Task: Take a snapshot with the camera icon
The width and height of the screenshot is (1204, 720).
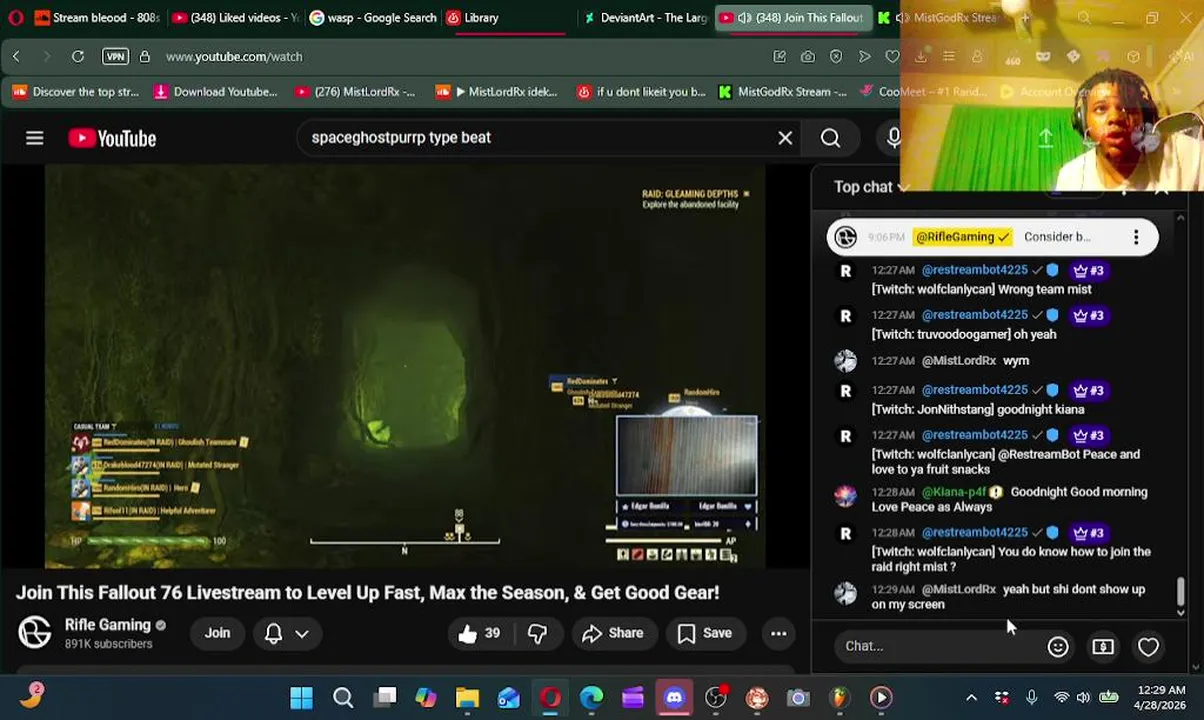Action: pos(807,57)
